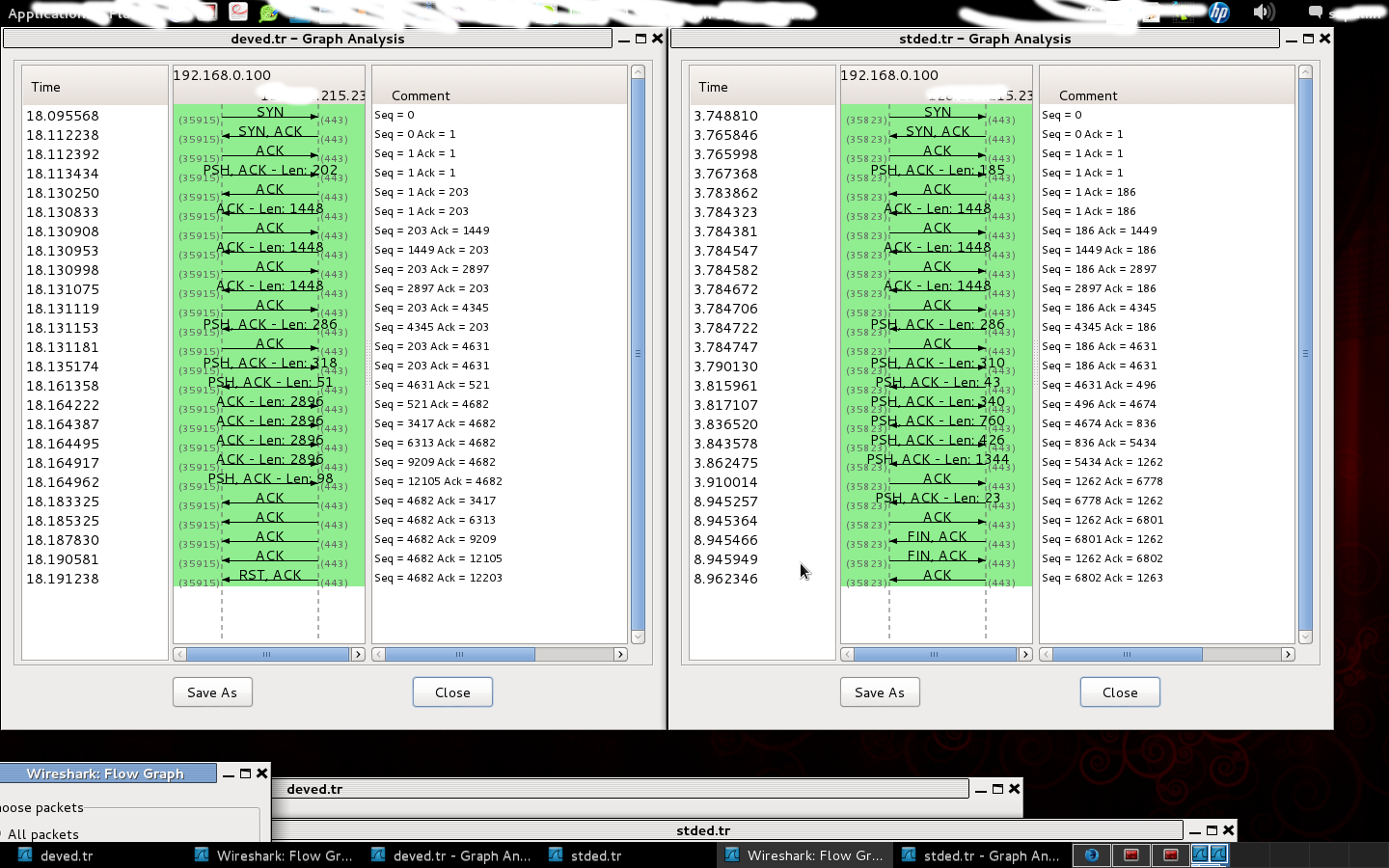Click right arrow of deved.tr diagram scrollbar
Image resolution: width=1389 pixels, height=868 pixels.
click(x=358, y=654)
